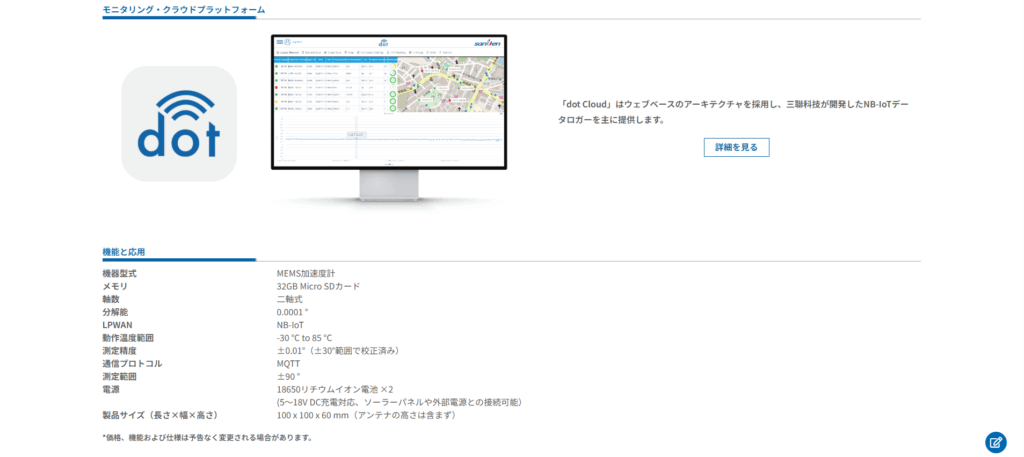
Task: Select the 機能と応用 section heading
Action: click(x=124, y=252)
